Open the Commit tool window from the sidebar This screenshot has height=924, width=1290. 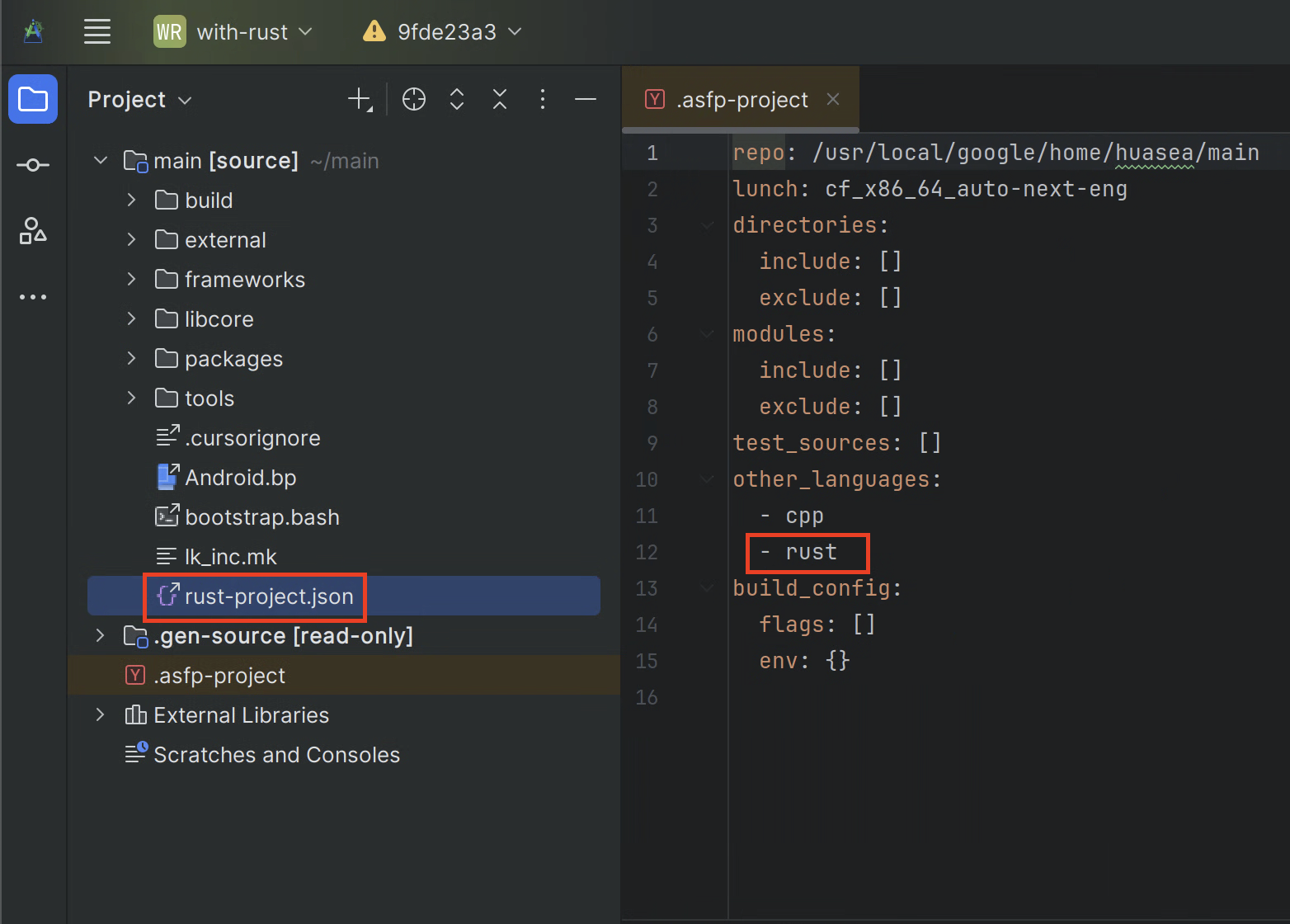pos(33,164)
